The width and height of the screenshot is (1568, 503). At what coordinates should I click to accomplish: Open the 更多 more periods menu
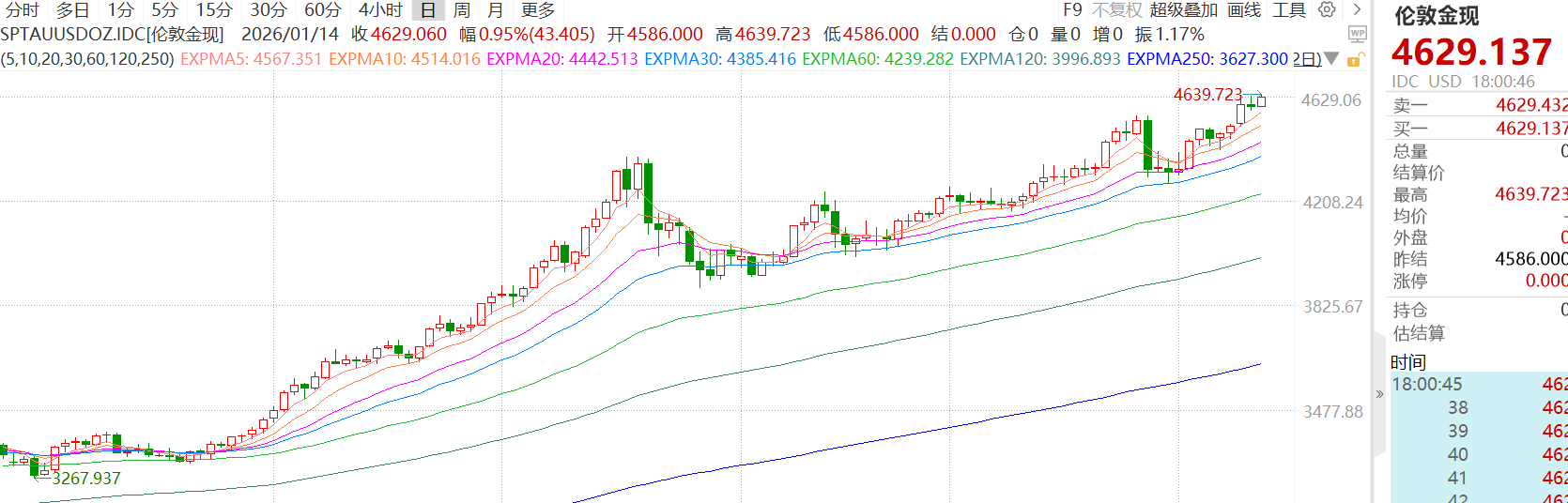coord(538,10)
